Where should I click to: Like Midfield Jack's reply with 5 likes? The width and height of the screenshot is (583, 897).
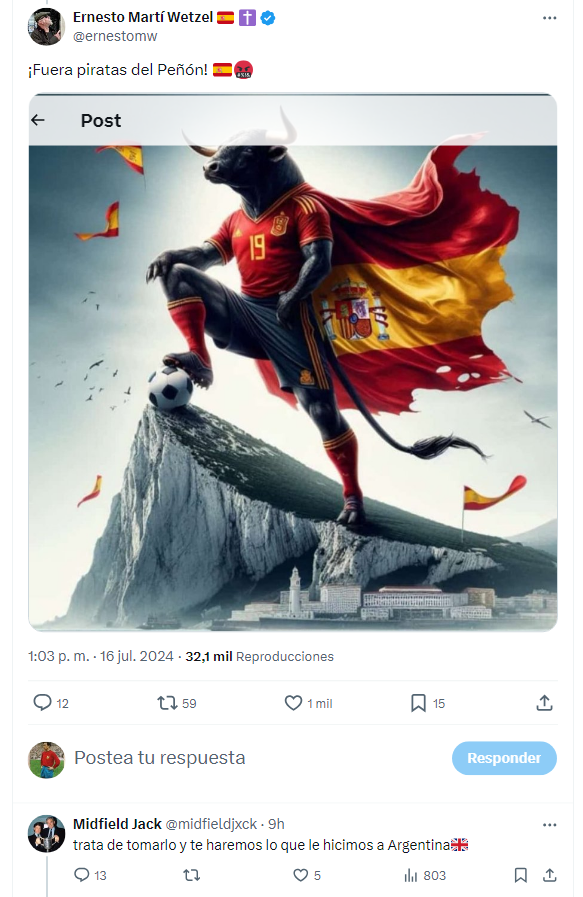coord(300,875)
